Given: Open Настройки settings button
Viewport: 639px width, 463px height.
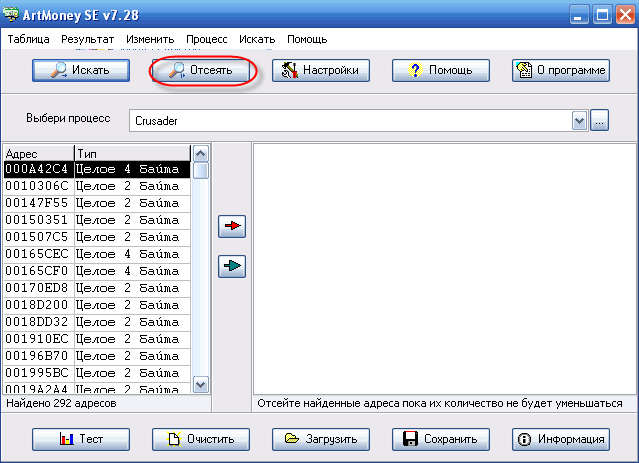Looking at the screenshot, I should click(x=321, y=71).
